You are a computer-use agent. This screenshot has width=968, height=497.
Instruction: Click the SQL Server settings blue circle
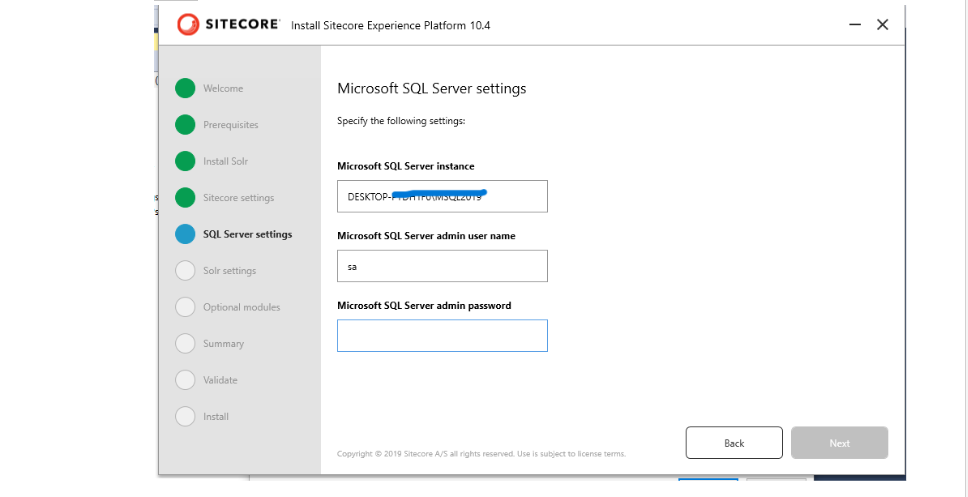pos(185,234)
